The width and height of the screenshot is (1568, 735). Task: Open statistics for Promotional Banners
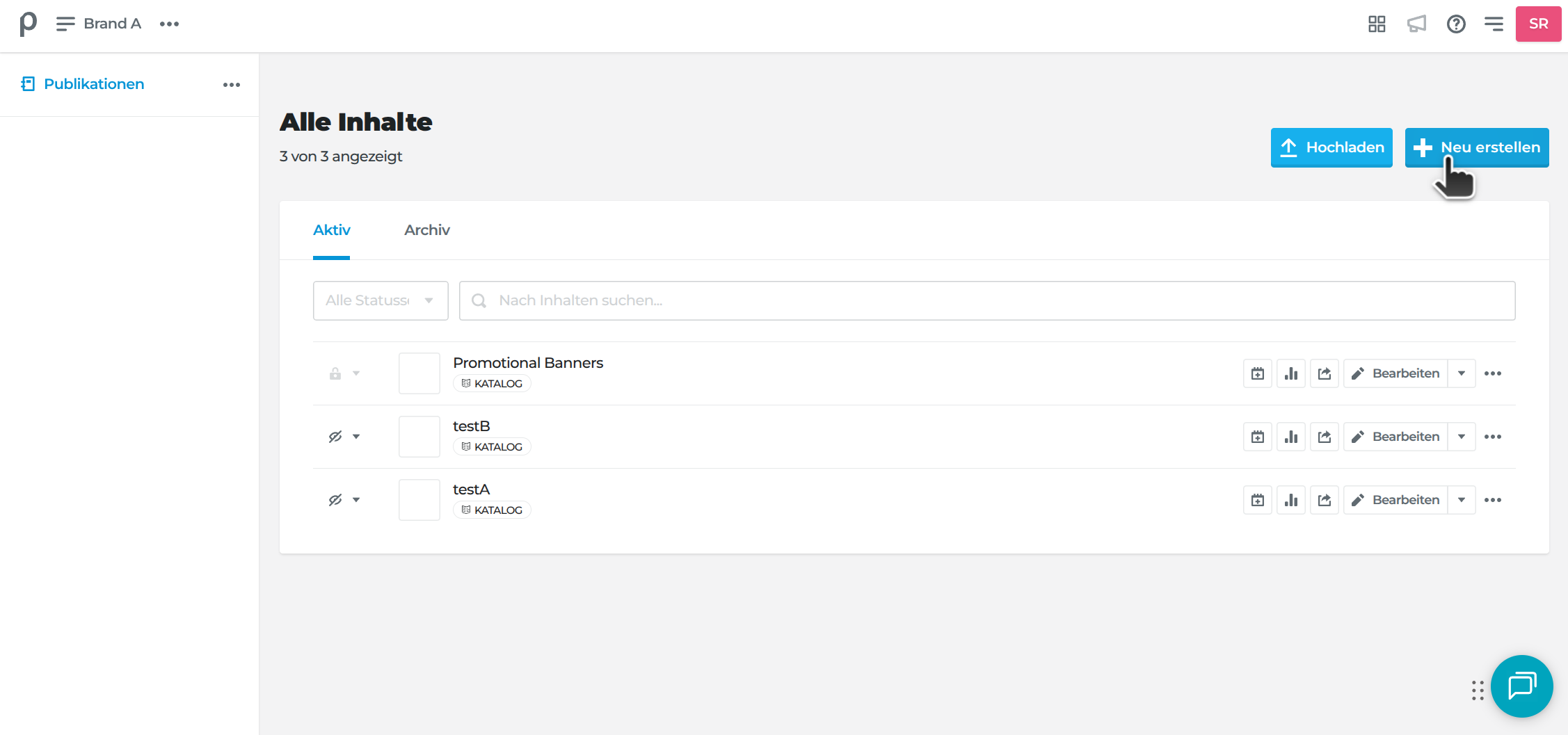(1291, 373)
